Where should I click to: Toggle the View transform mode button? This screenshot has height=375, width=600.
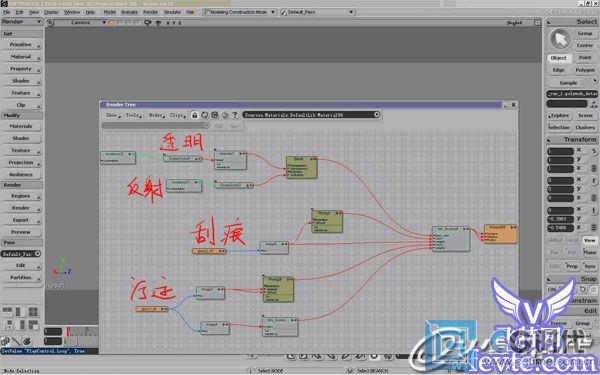[589, 240]
